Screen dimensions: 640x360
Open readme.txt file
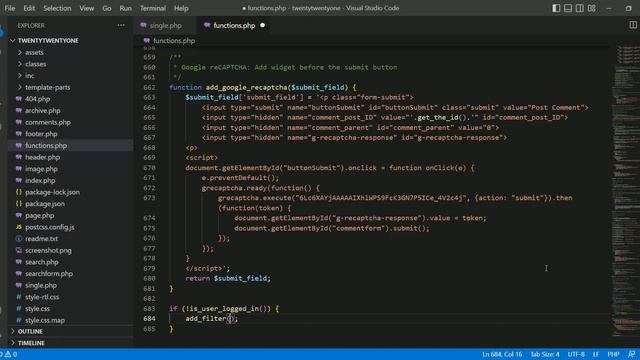[x=41, y=239]
